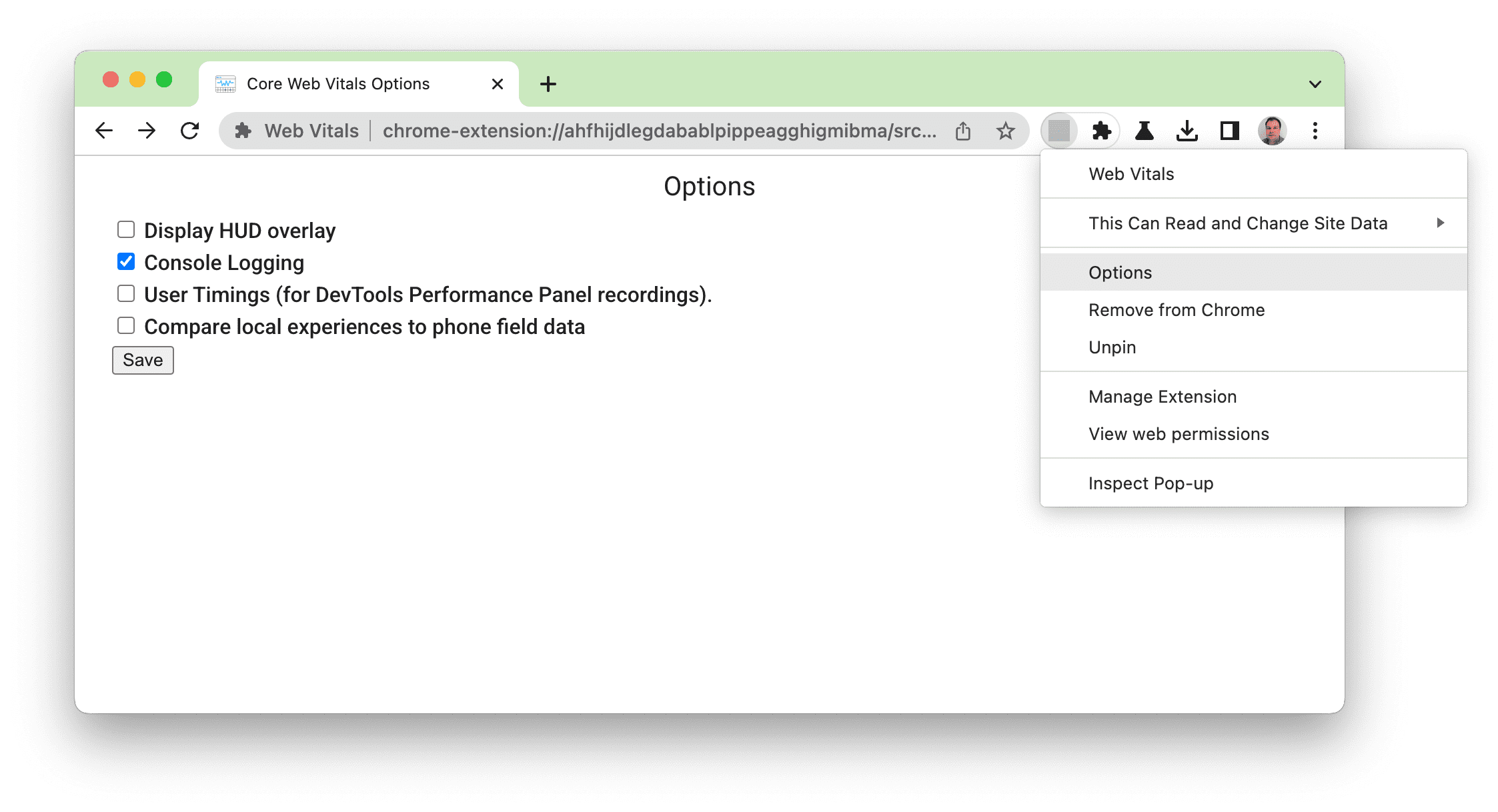Enable Compare local experiences checkbox

point(126,325)
